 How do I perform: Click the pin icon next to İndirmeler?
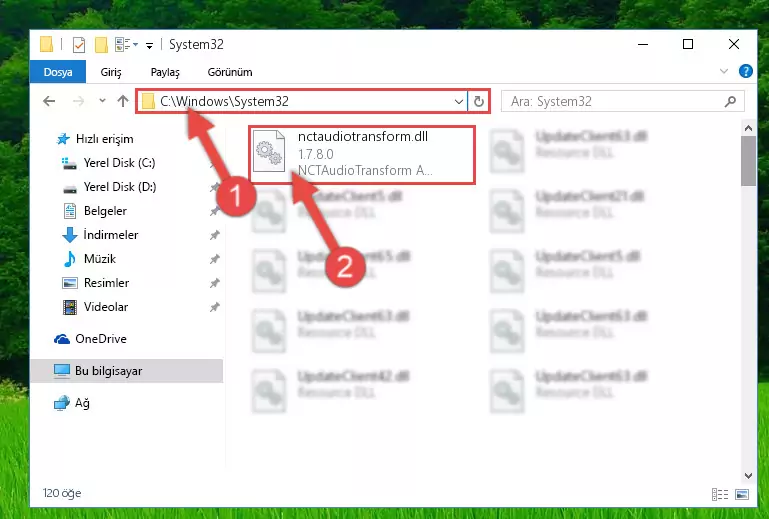pyautogui.click(x=214, y=235)
